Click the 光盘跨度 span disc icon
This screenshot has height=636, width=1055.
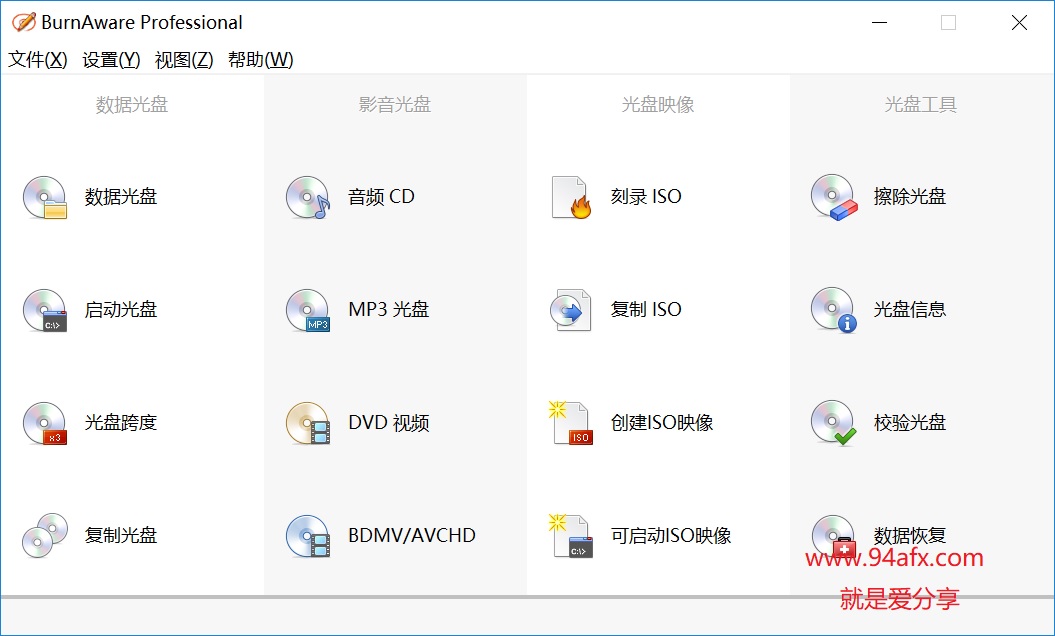click(x=44, y=423)
